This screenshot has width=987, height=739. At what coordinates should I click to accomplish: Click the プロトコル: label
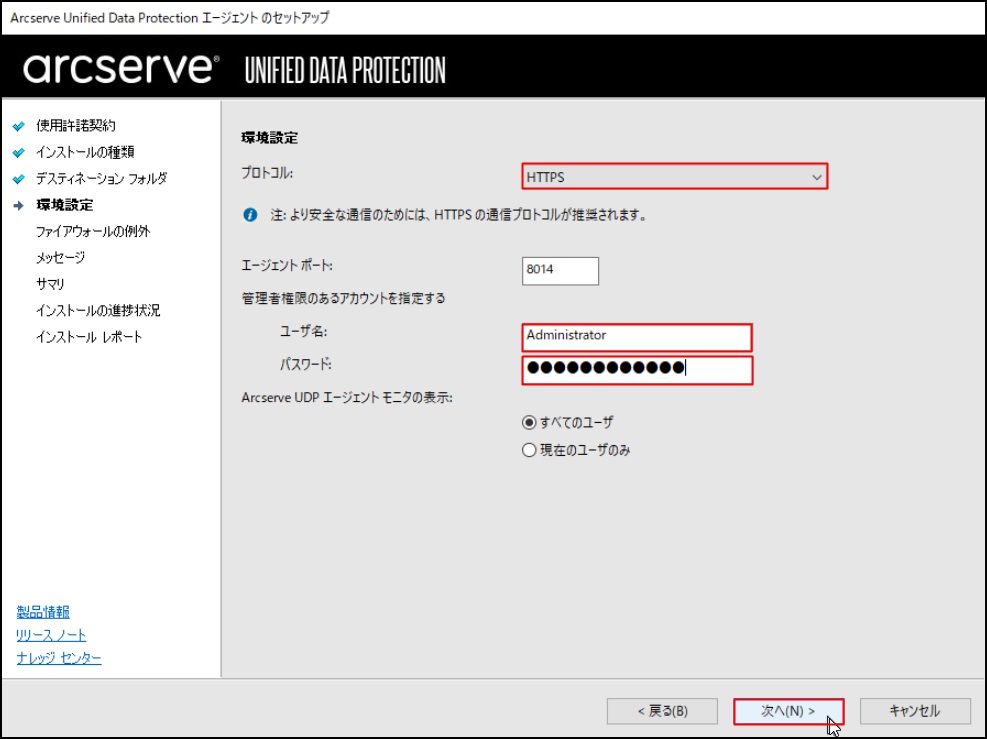(267, 172)
